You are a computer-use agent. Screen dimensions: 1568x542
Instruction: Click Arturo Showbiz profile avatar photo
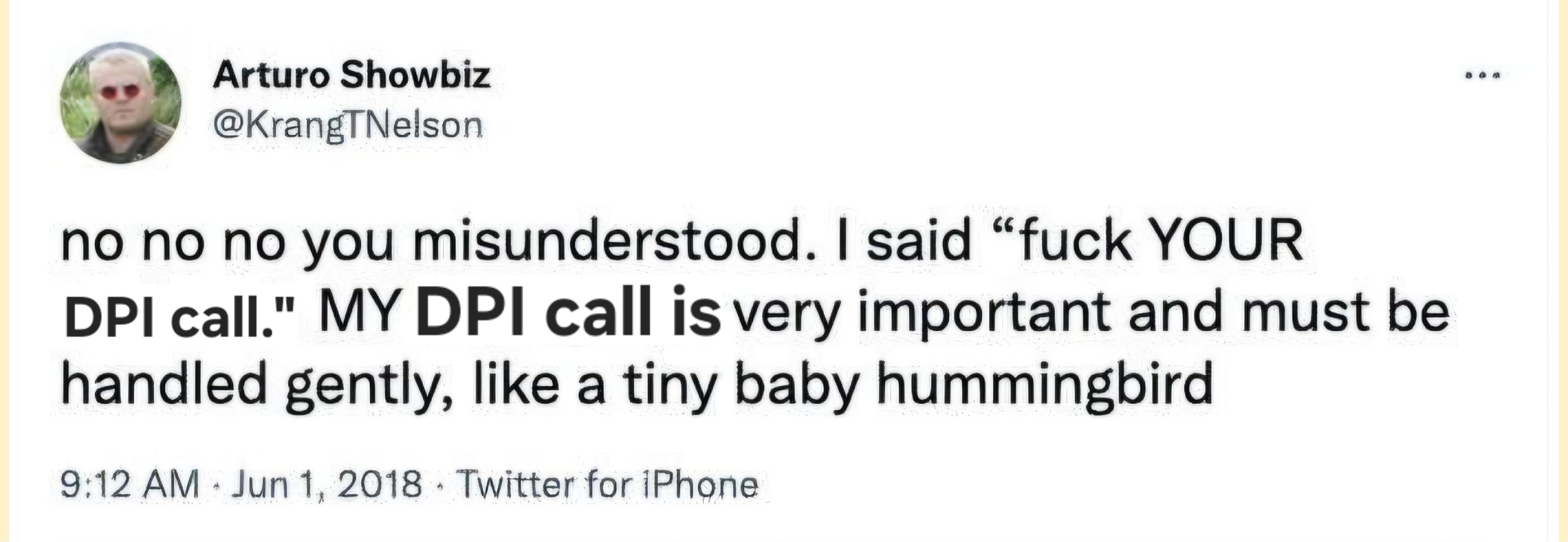pyautogui.click(x=121, y=103)
